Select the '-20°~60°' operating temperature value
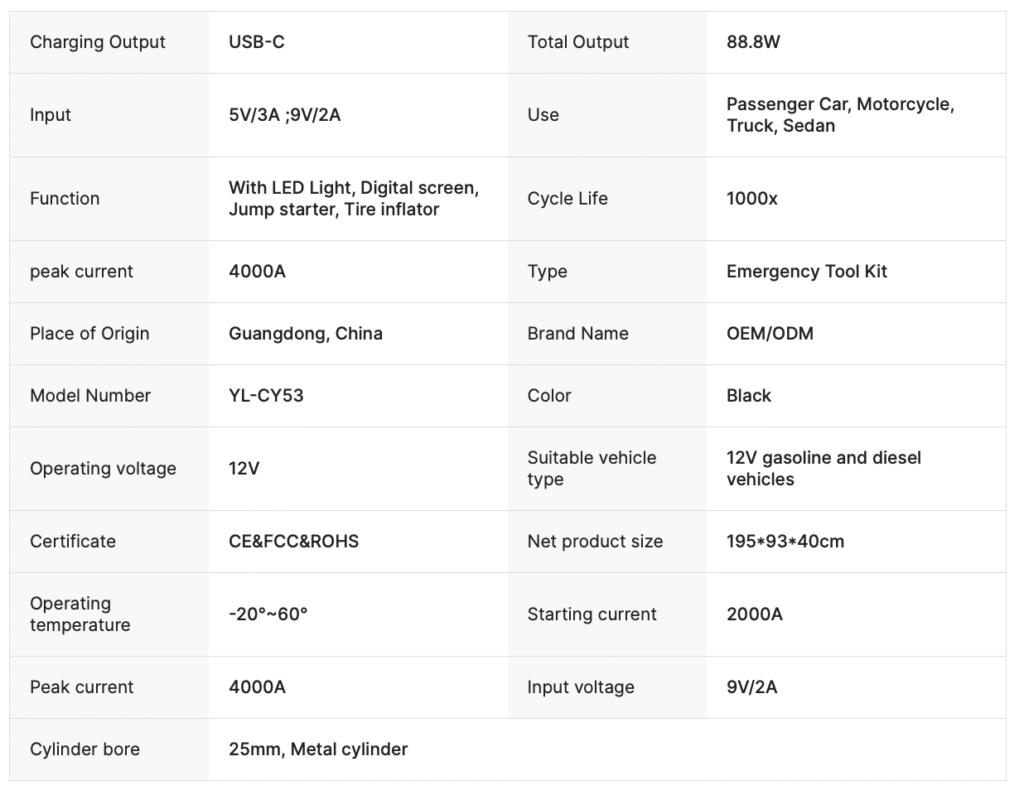The height and width of the screenshot is (795, 1024). tap(268, 614)
